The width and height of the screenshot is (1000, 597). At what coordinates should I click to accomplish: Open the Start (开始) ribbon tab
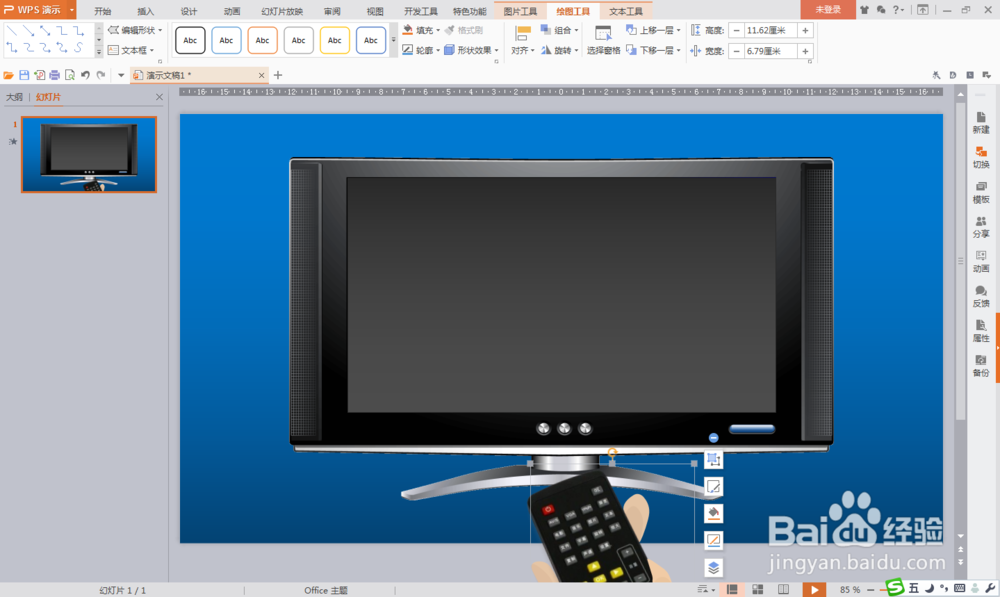click(x=103, y=11)
